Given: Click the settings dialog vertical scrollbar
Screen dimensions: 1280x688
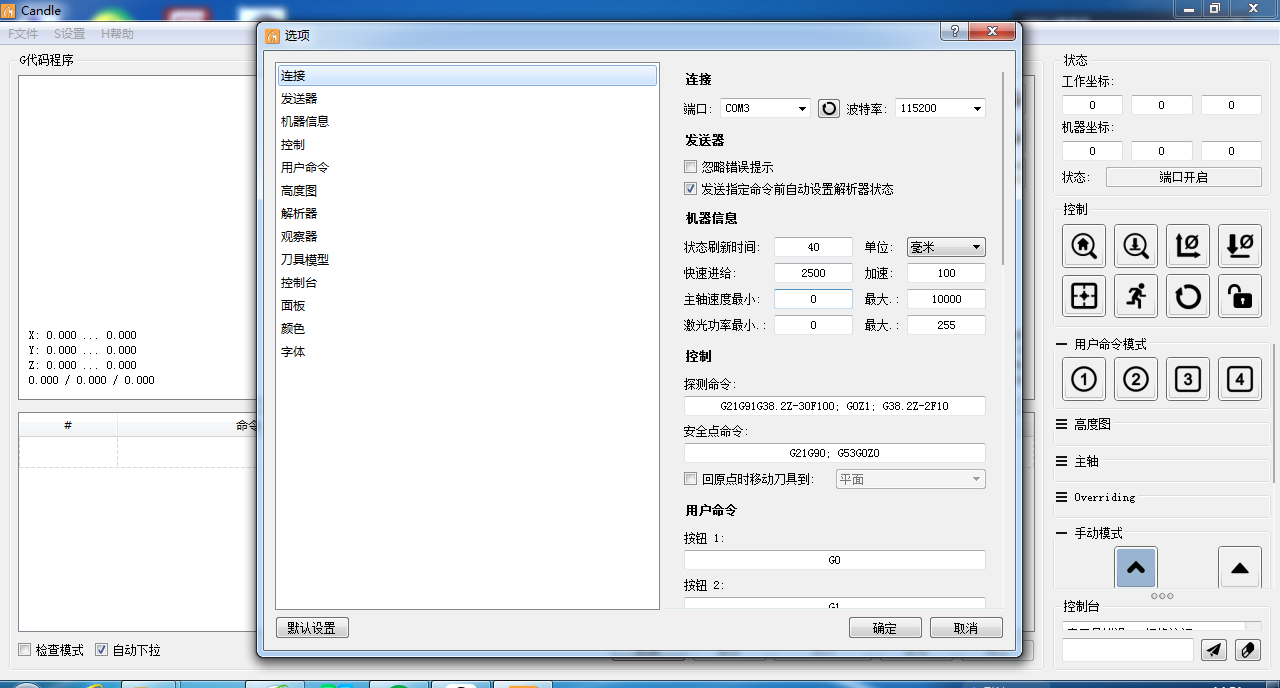Looking at the screenshot, I should click(1004, 168).
